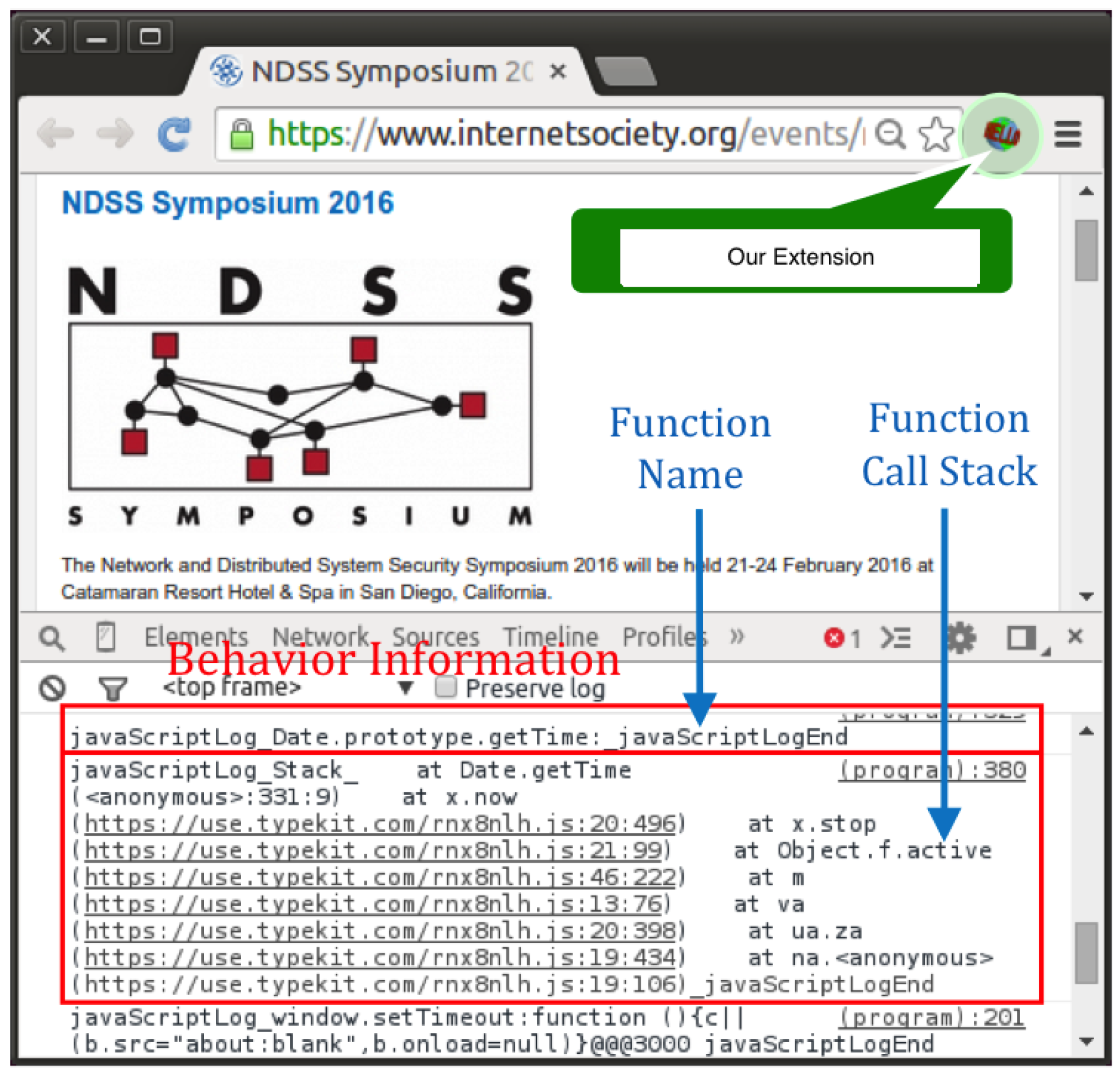Screen dimensions: 1120x1073
Task: Click the DevTools inspect magnifier icon
Action: click(x=52, y=638)
